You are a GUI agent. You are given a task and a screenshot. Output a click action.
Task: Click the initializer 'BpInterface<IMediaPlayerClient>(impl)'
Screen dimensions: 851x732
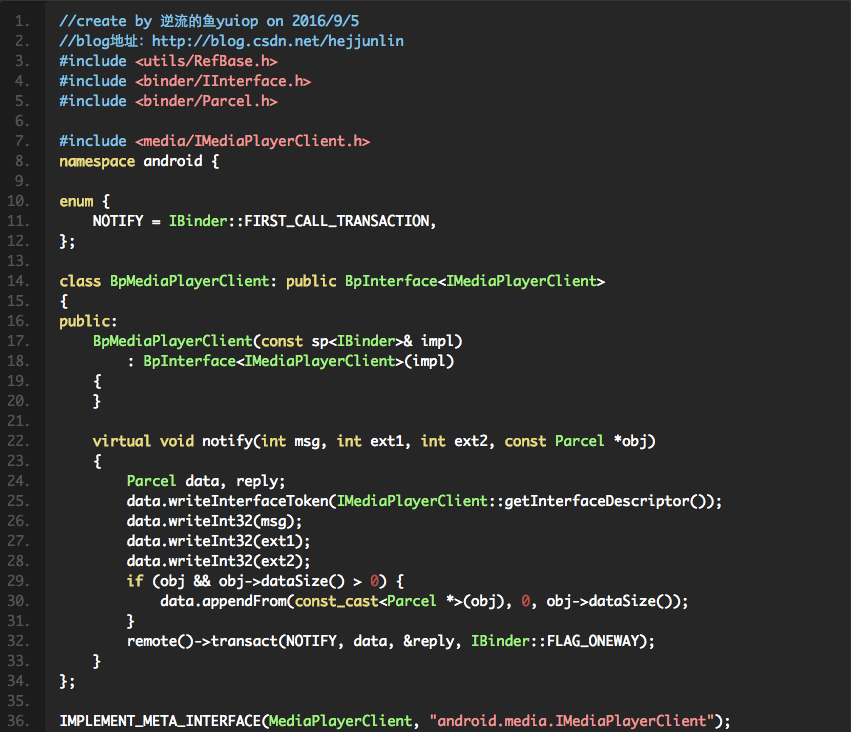[299, 361]
